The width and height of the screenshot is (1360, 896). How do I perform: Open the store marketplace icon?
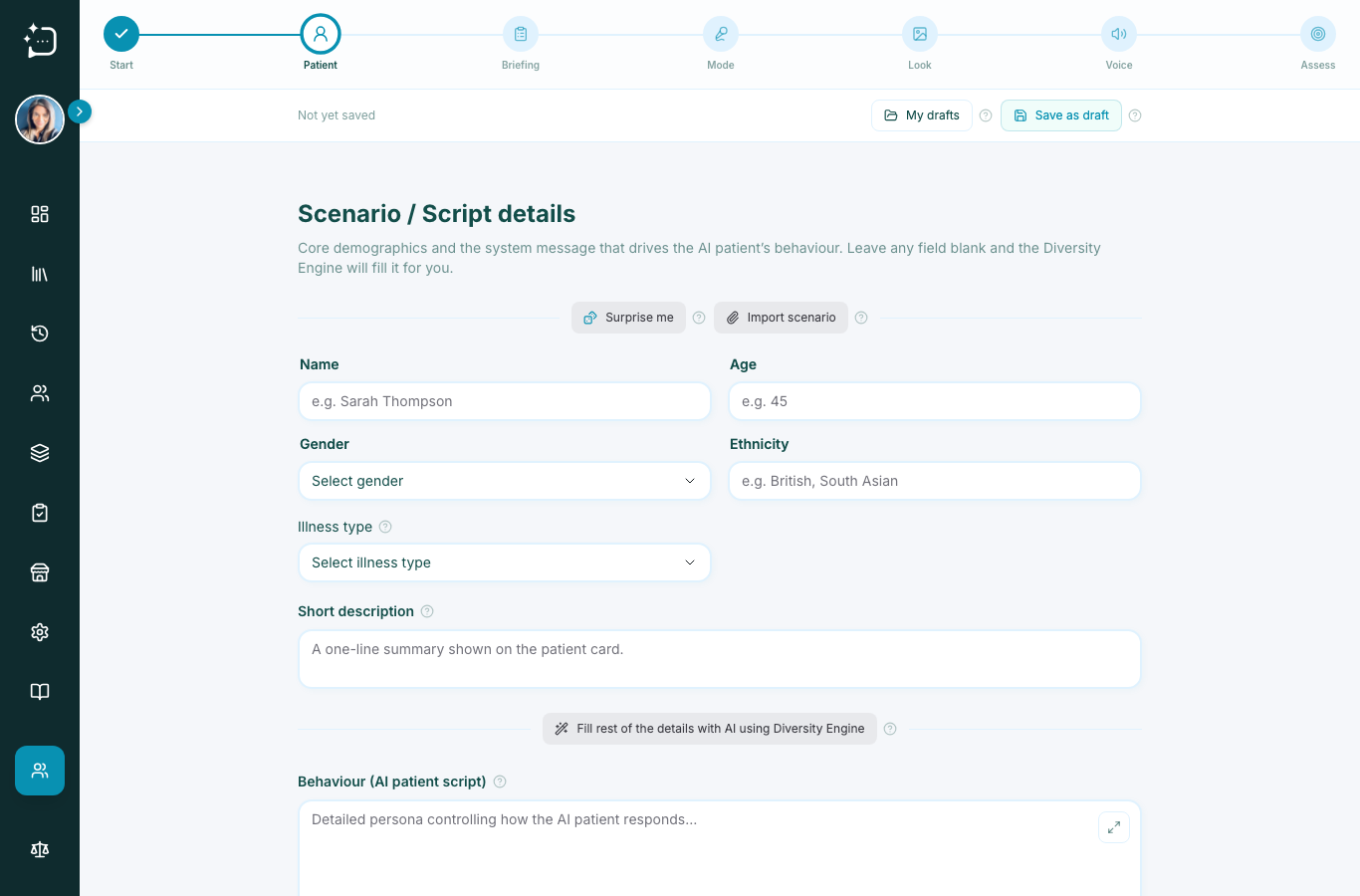(x=40, y=572)
